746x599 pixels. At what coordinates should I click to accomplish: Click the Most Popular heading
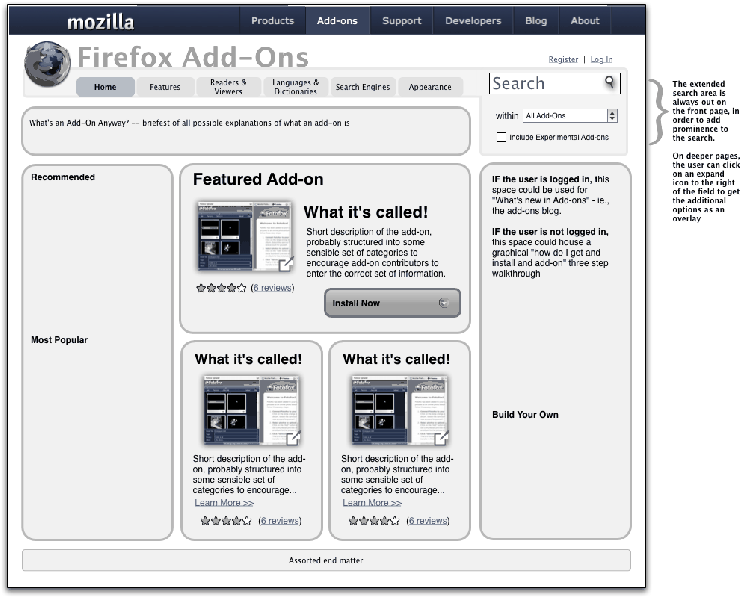[59, 340]
